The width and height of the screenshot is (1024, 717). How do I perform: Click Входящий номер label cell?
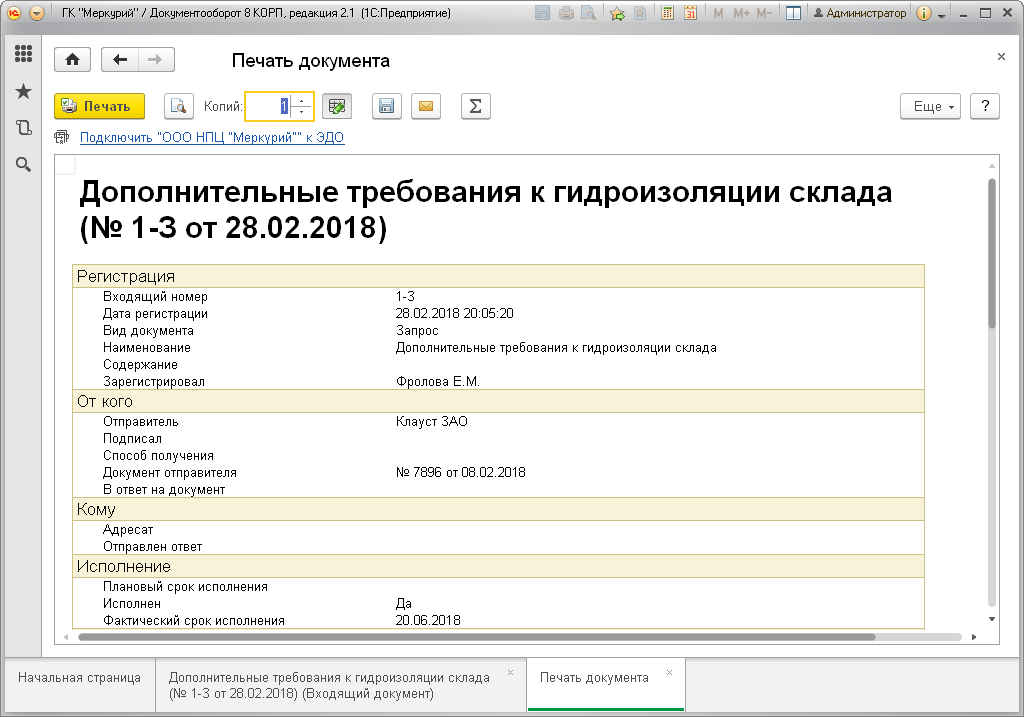point(155,296)
